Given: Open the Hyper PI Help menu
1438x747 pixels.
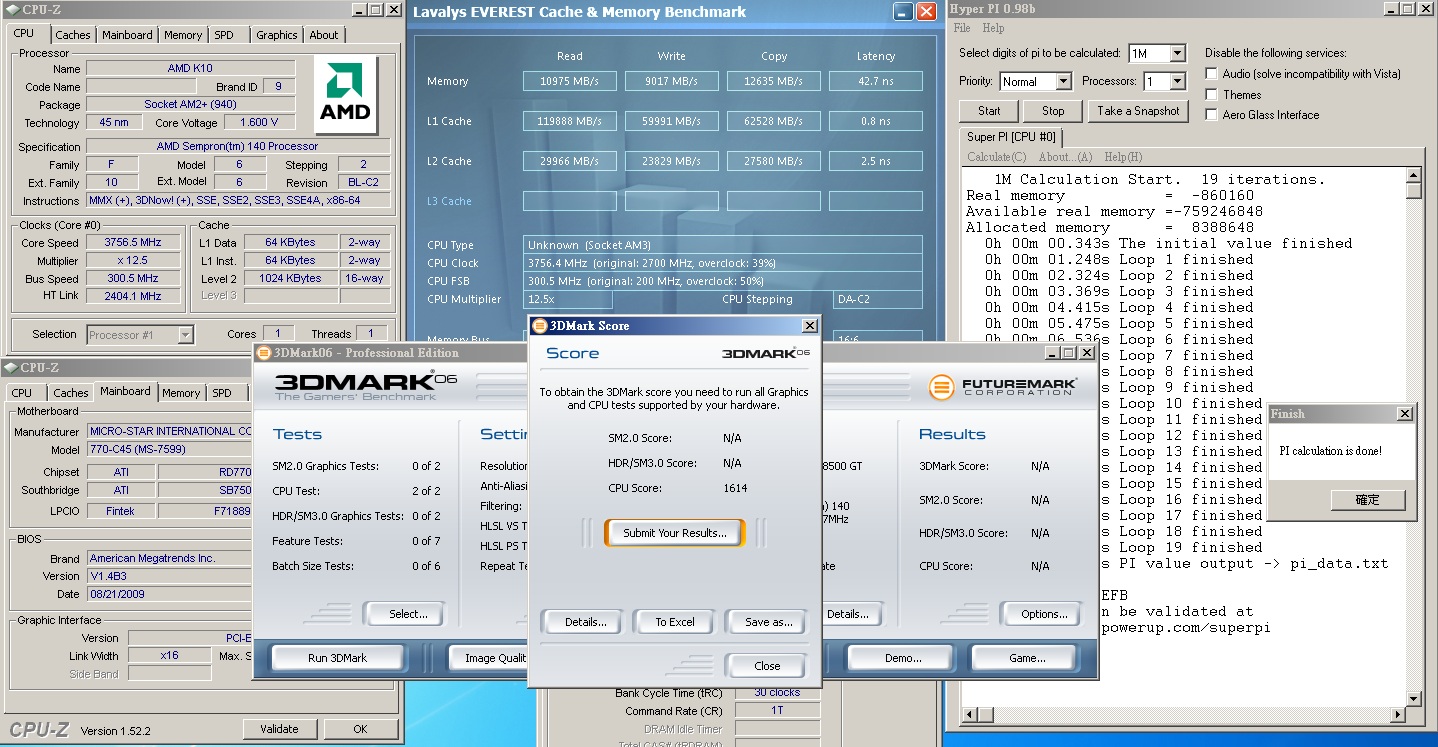Looking at the screenshot, I should click(x=993, y=28).
